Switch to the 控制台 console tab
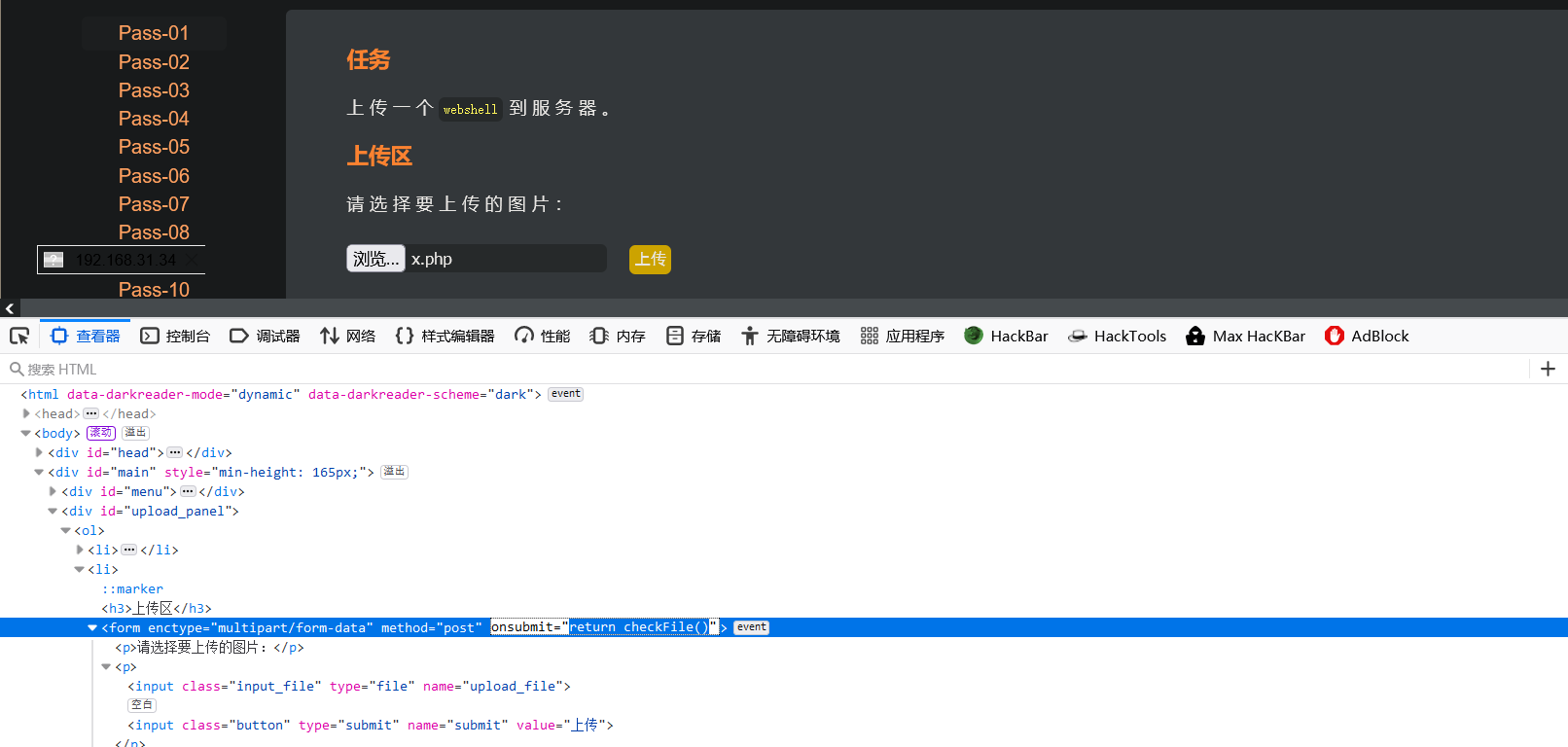The image size is (1568, 747). [x=175, y=336]
